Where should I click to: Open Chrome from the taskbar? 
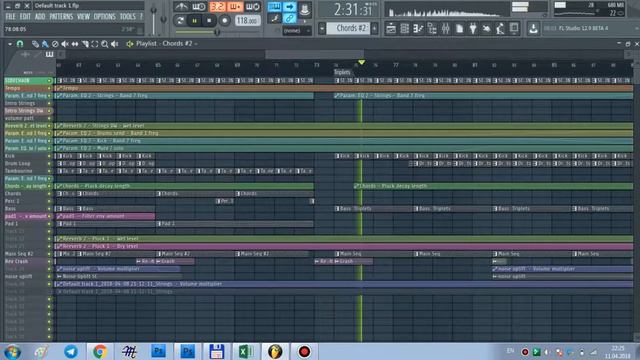(100, 351)
